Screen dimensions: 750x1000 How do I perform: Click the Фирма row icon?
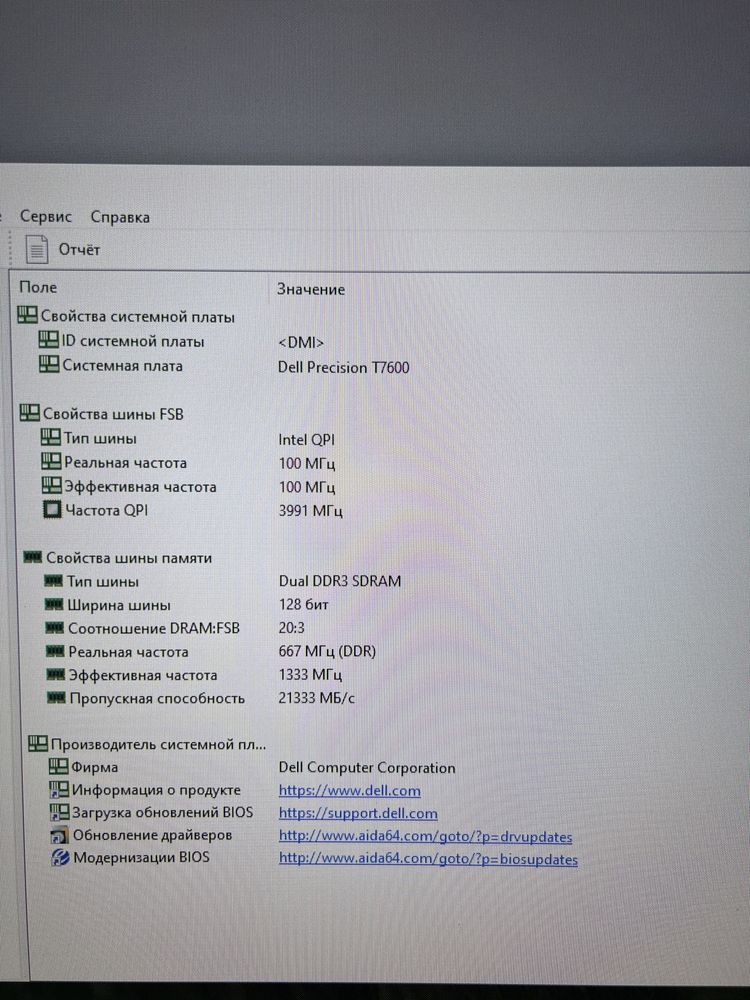click(59, 766)
